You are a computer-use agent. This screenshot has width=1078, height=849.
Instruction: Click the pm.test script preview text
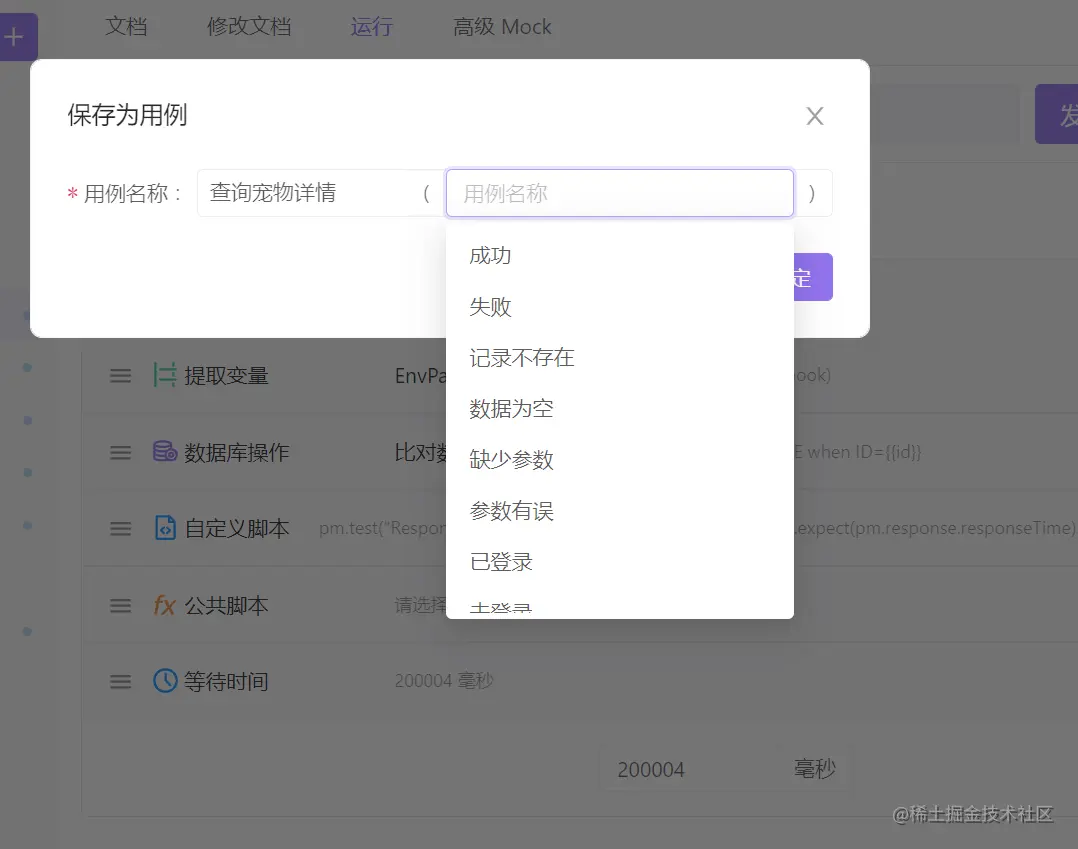point(382,528)
